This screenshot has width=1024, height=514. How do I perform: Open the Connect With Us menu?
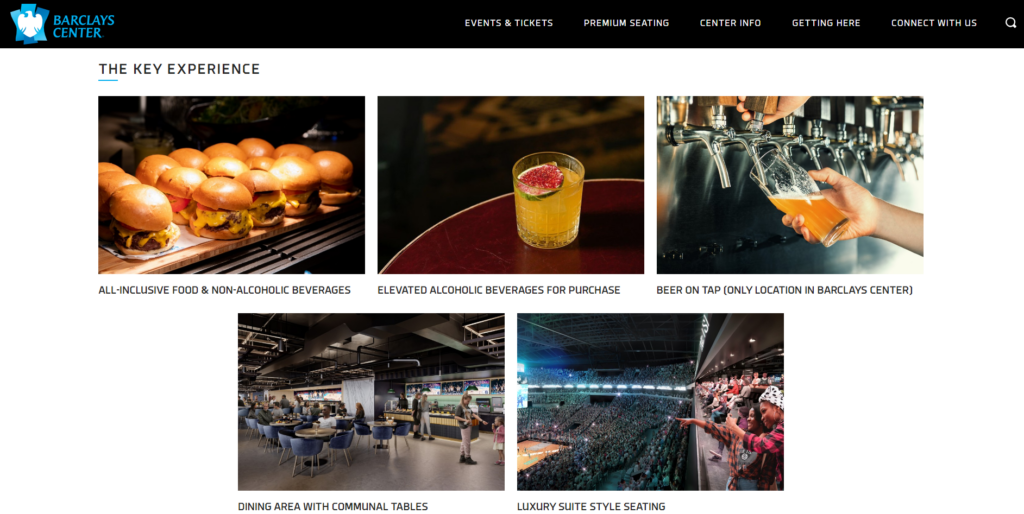click(x=934, y=23)
